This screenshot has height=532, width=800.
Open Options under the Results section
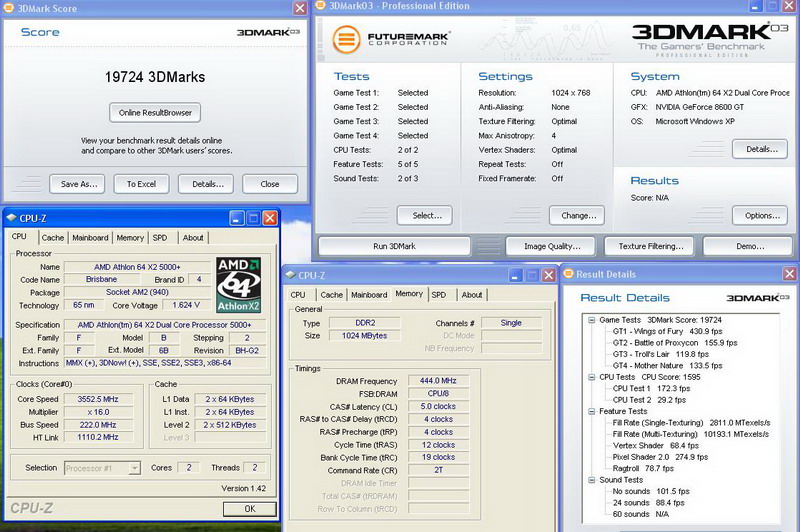[x=760, y=216]
